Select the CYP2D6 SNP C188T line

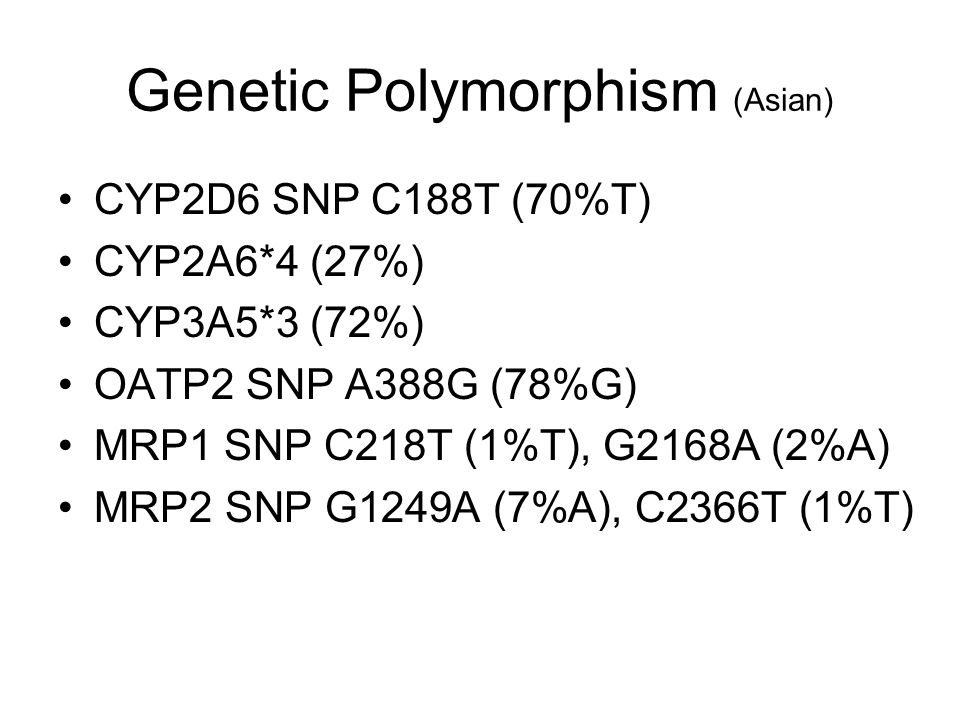[372, 200]
